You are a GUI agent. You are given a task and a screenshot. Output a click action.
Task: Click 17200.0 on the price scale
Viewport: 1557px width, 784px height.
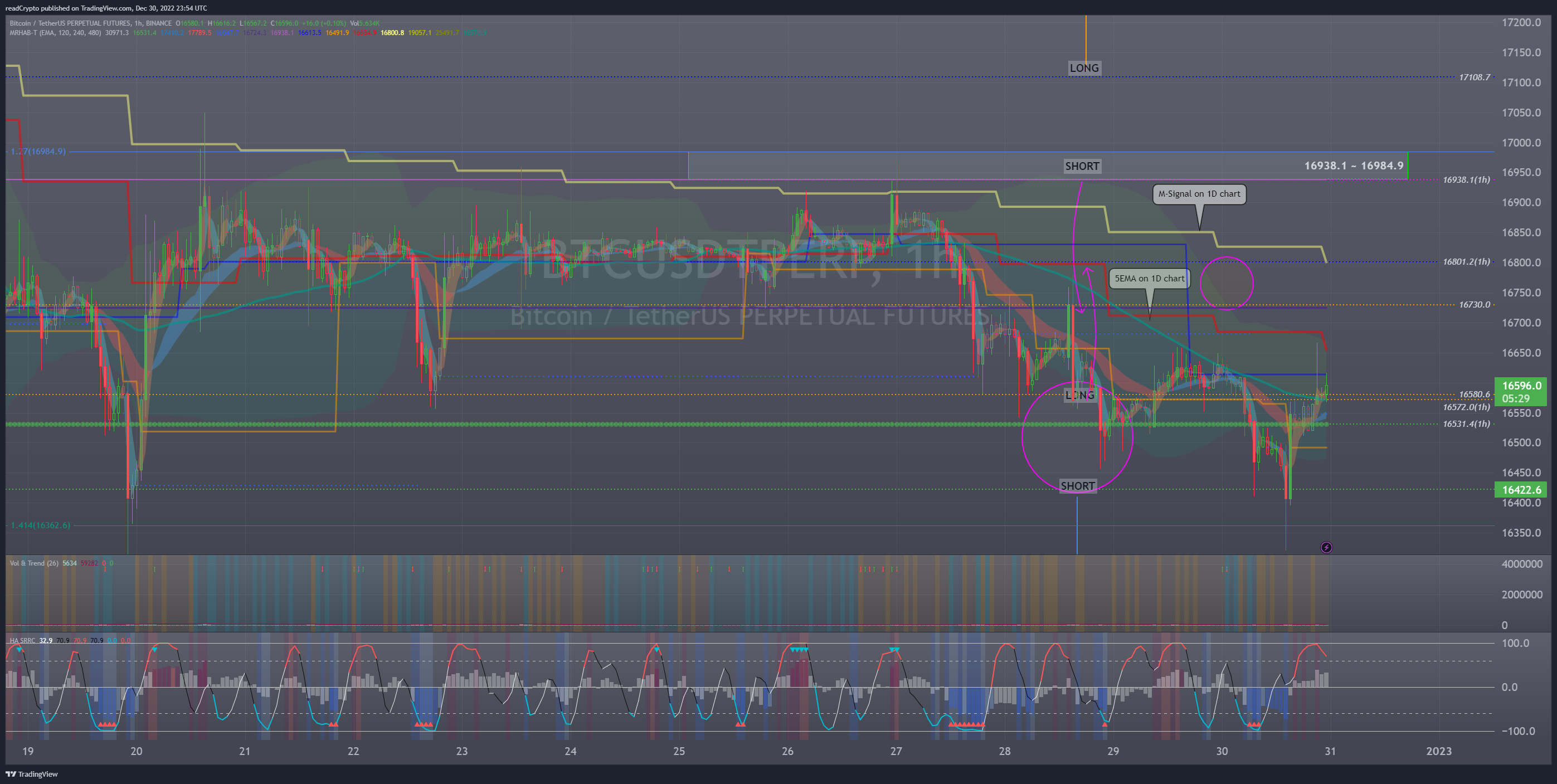coord(1521,22)
